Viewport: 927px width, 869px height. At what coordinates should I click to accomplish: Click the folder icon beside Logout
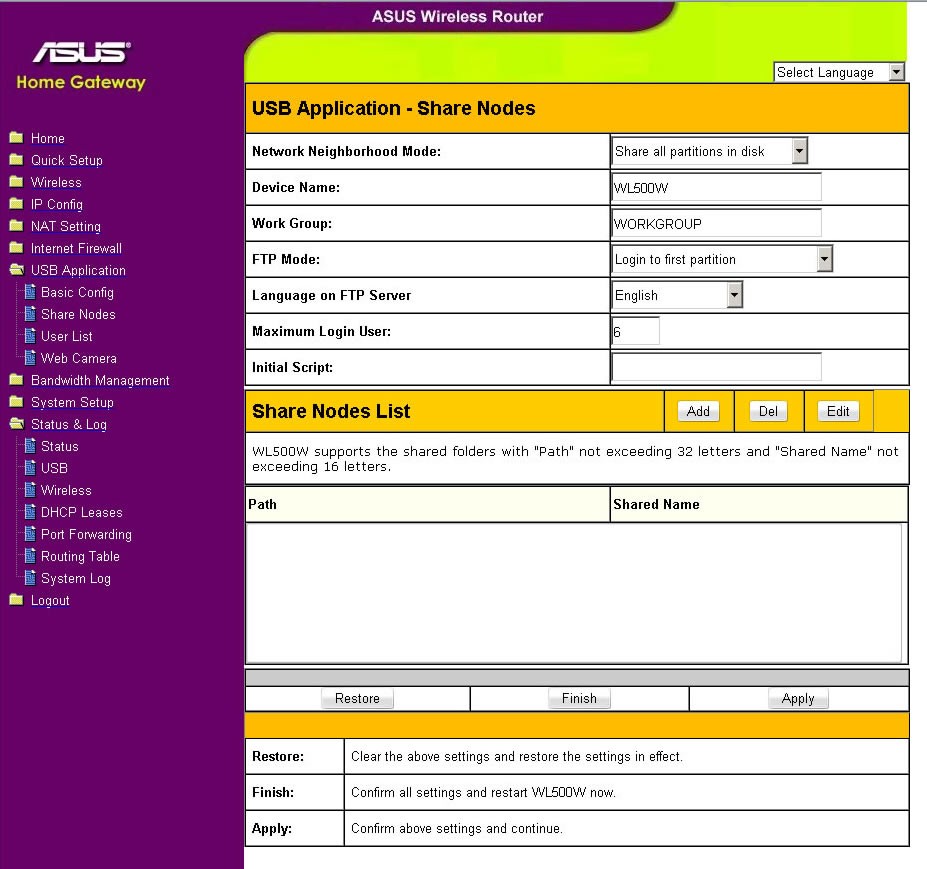pyautogui.click(x=17, y=600)
